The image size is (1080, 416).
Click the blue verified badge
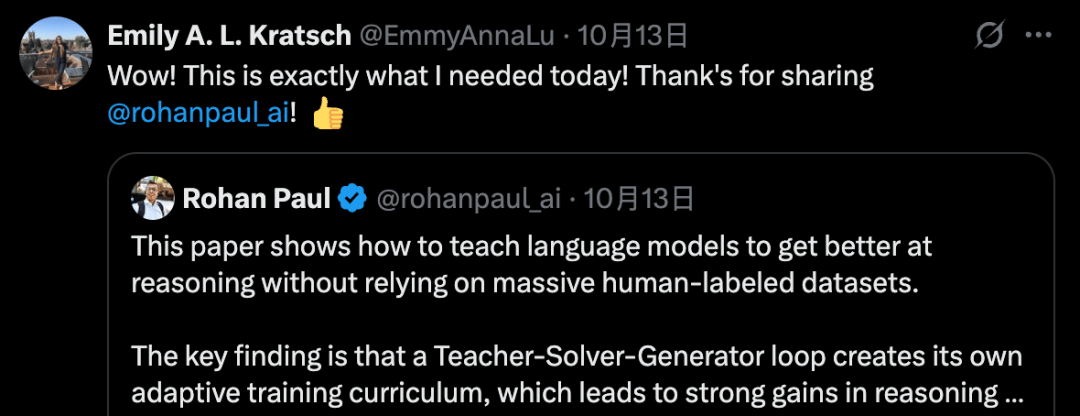(351, 199)
